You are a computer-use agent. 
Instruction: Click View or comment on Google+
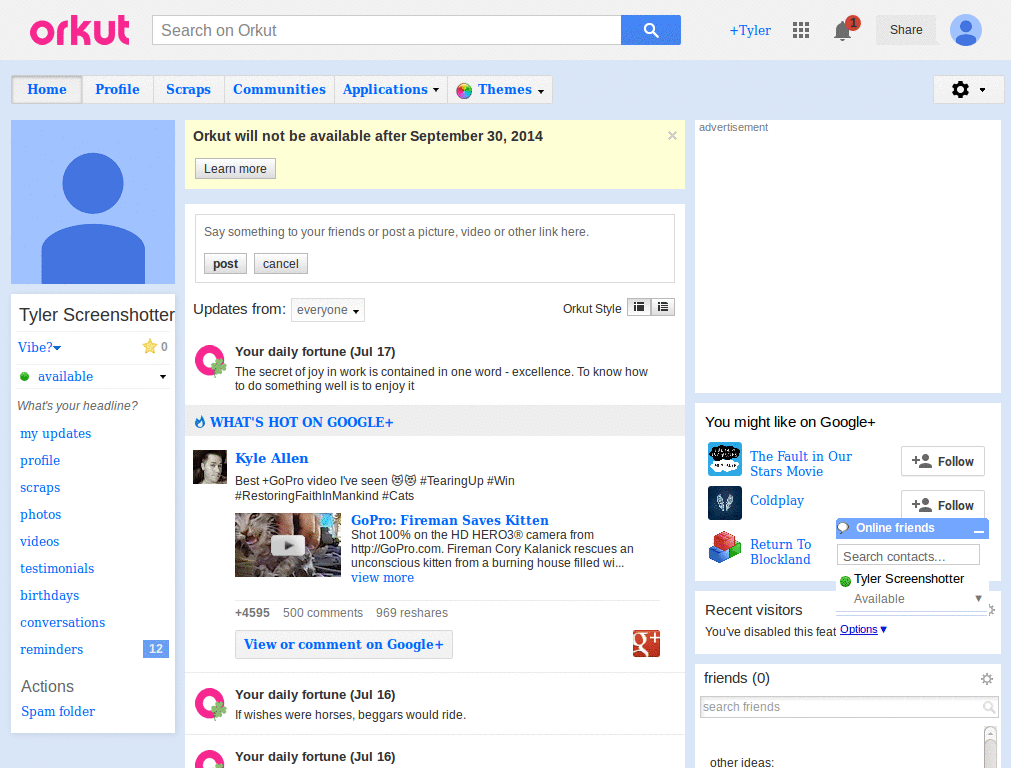344,645
